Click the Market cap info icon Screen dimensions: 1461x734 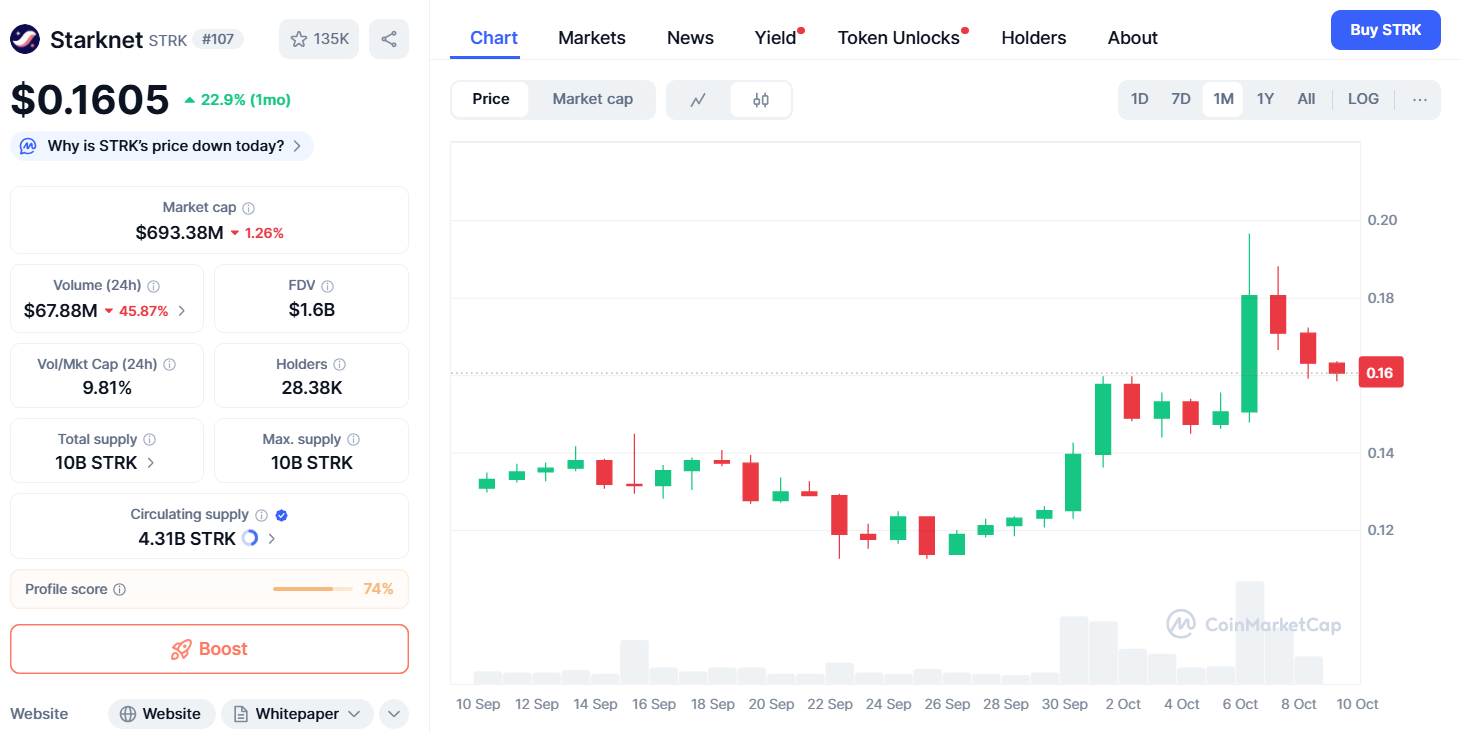(249, 208)
